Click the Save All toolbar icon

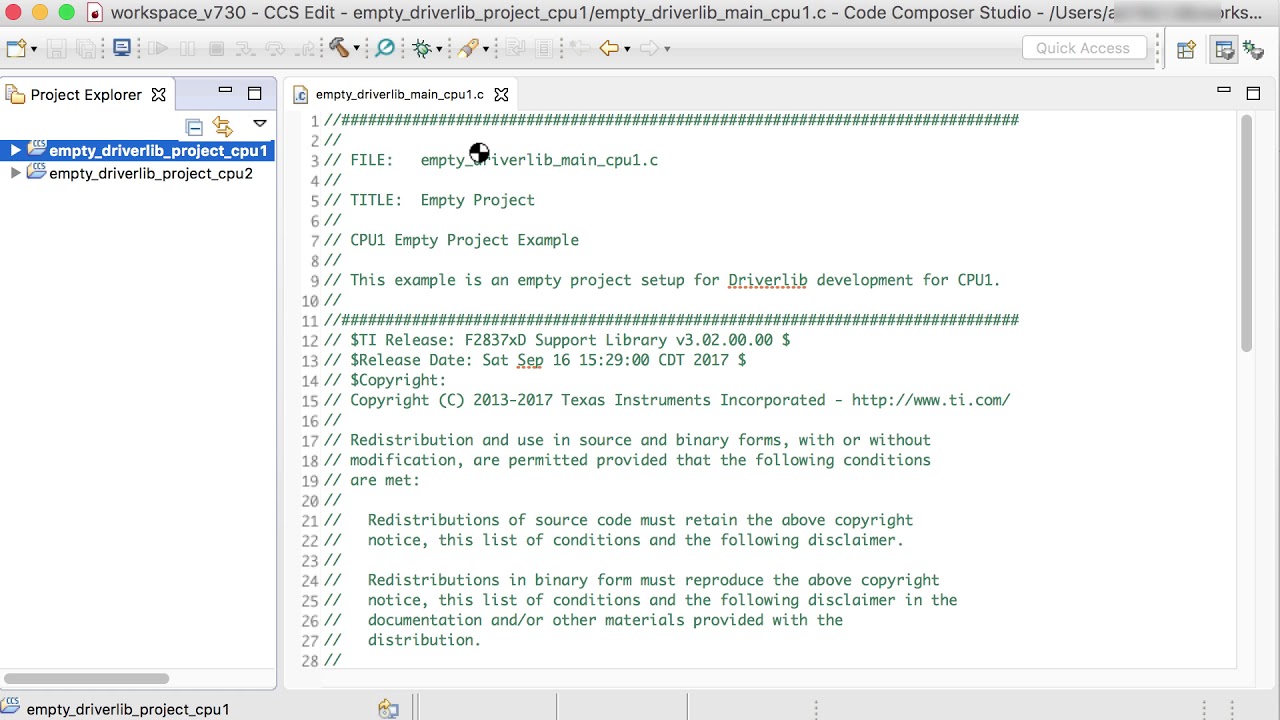click(86, 48)
